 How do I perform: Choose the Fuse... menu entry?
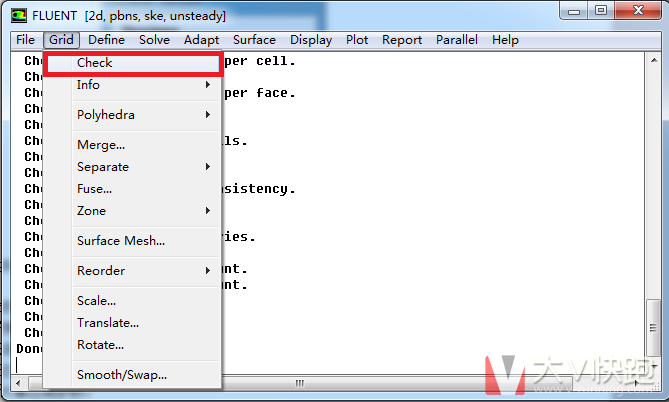point(95,189)
